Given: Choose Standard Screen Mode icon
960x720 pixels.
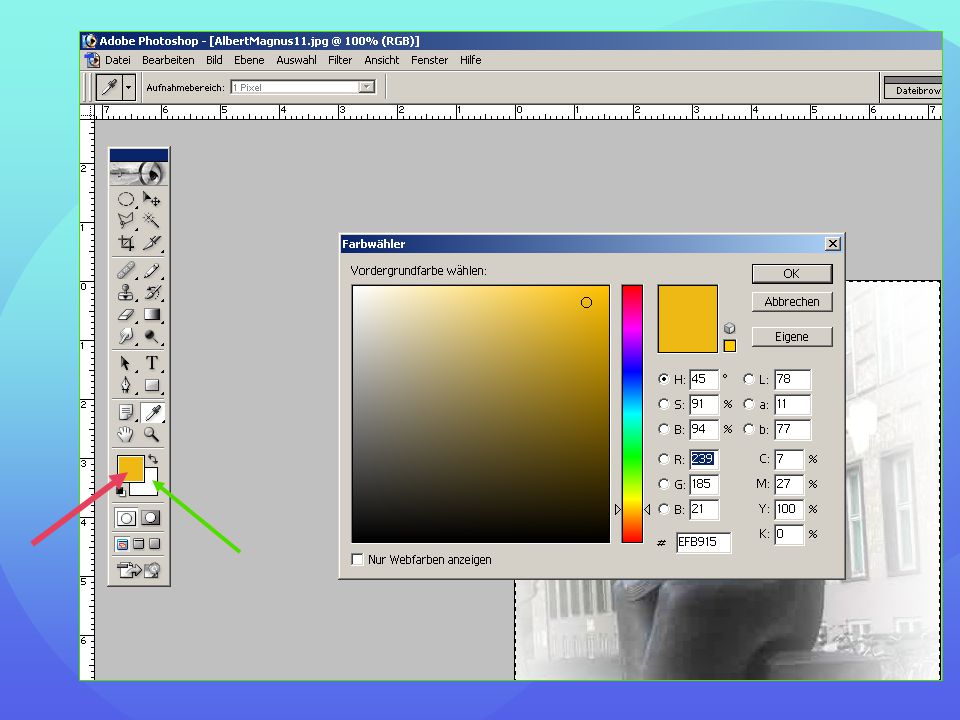Looking at the screenshot, I should tap(122, 544).
